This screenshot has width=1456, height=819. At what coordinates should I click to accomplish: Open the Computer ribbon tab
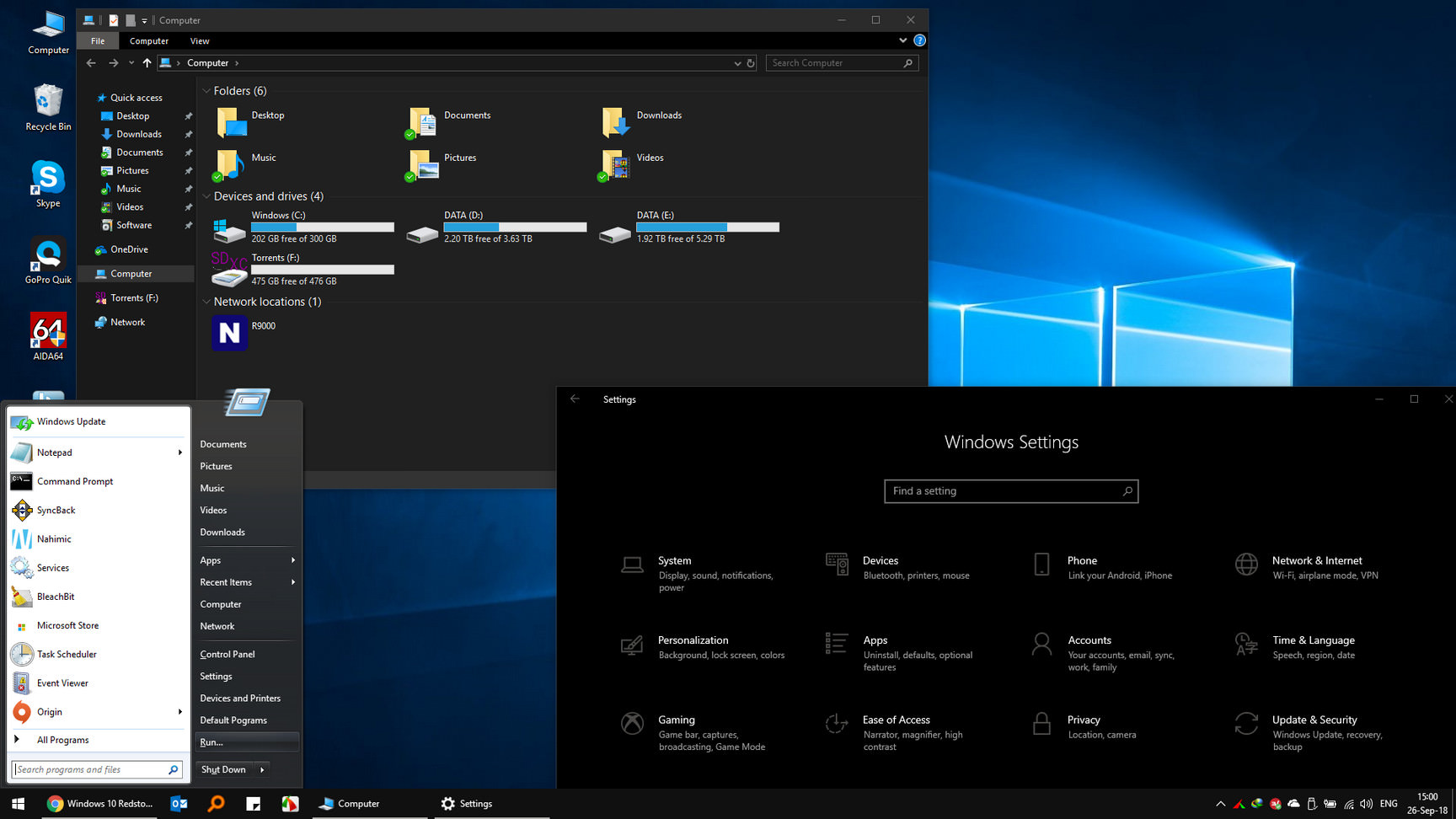(149, 40)
